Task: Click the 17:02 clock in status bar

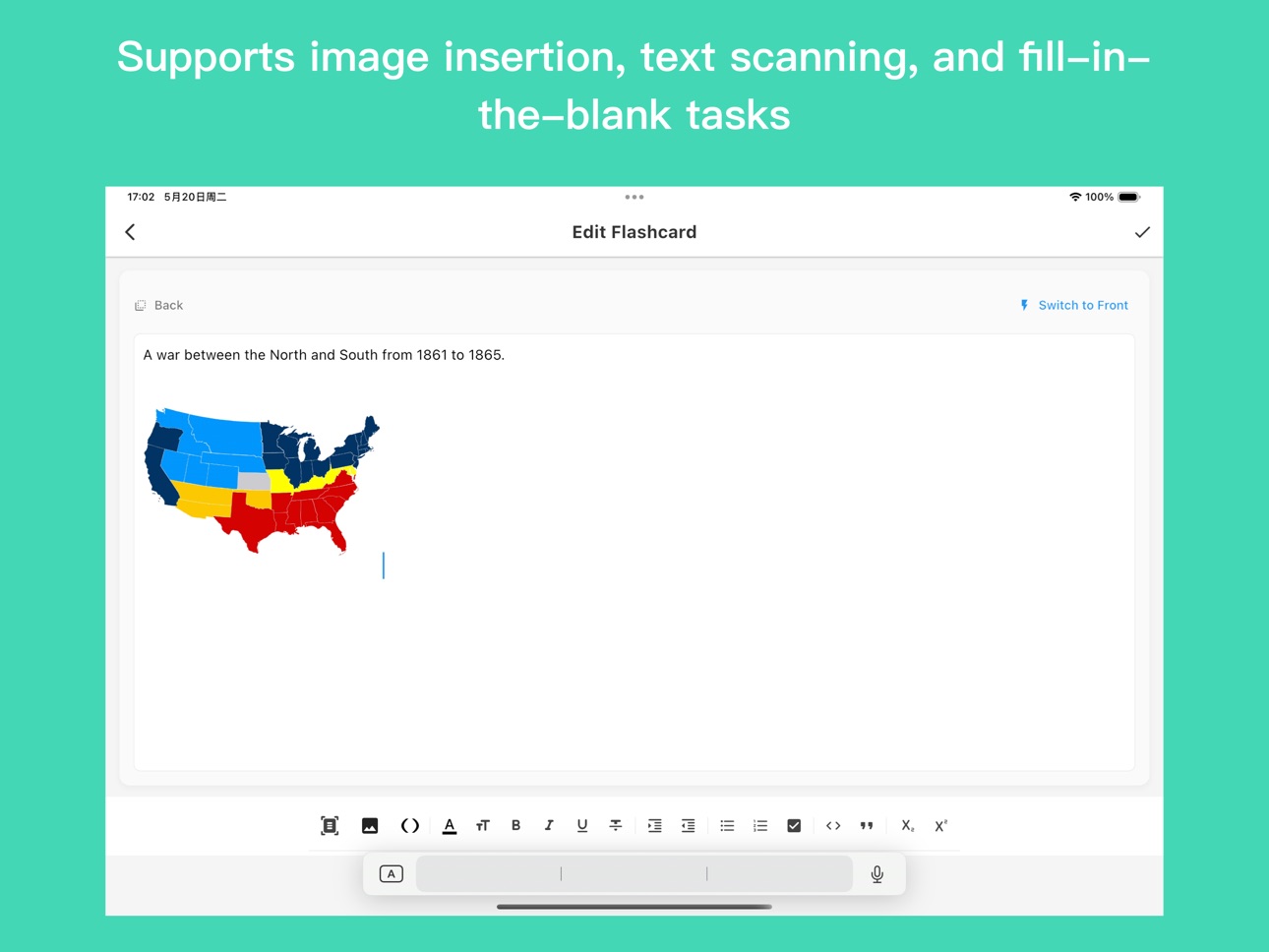Action: click(141, 197)
